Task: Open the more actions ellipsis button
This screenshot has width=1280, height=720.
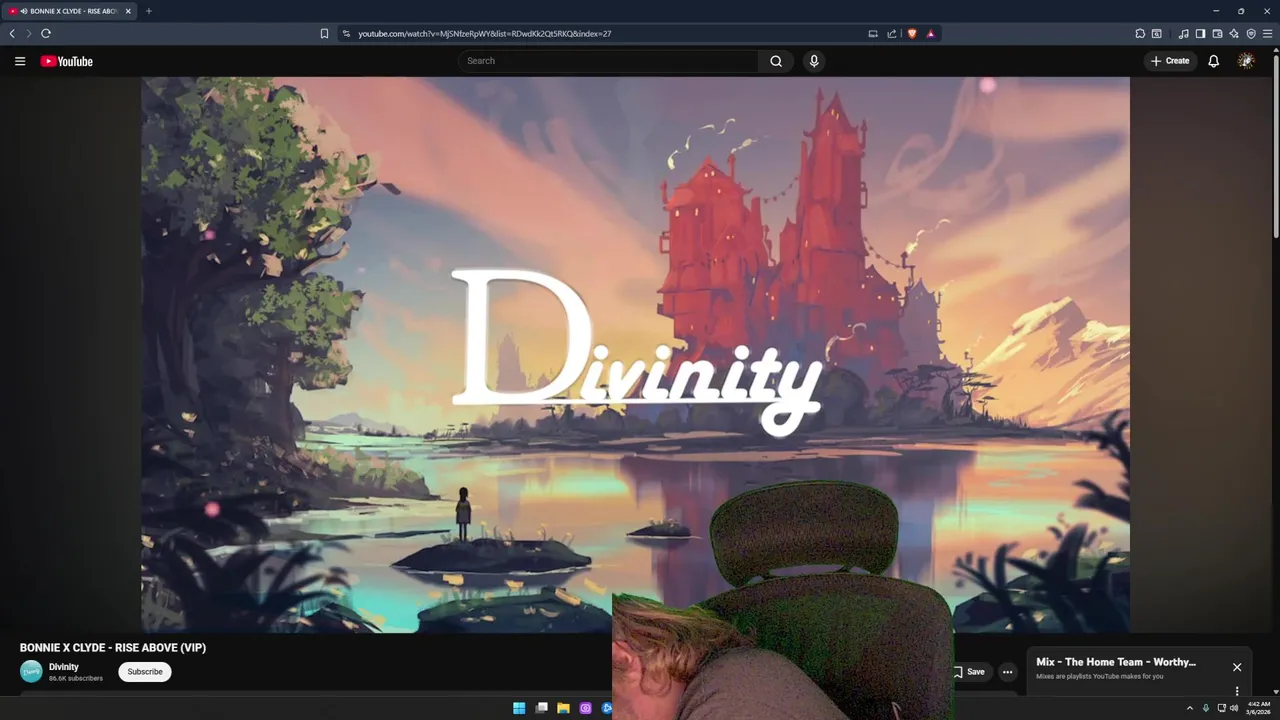Action: pyautogui.click(x=1007, y=672)
